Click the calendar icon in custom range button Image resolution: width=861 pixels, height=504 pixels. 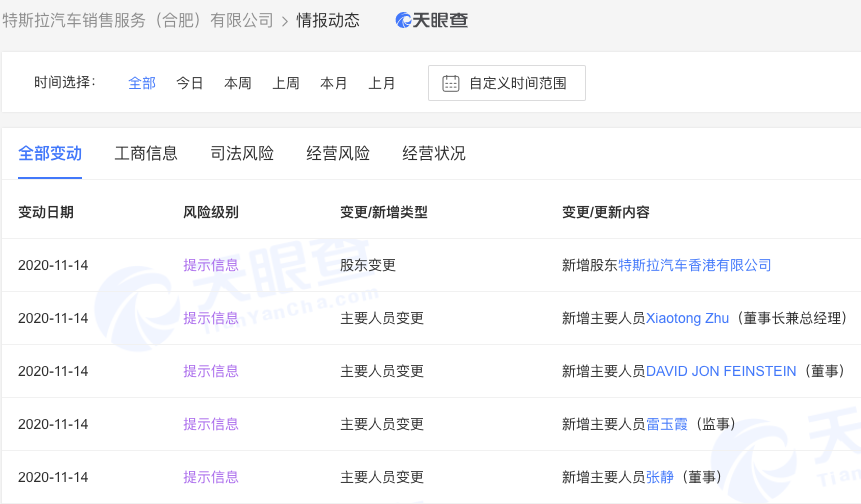click(451, 83)
